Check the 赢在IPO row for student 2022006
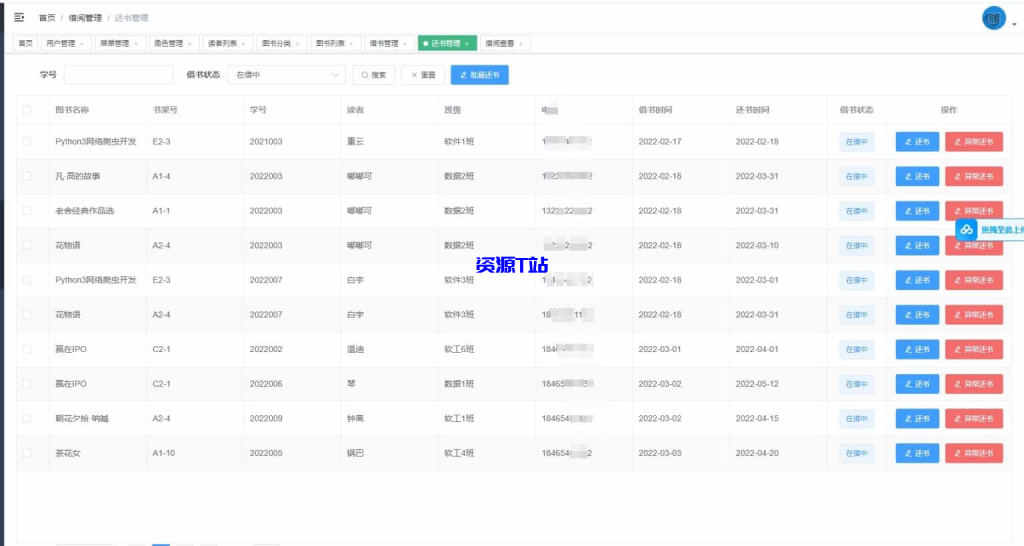 coord(27,383)
